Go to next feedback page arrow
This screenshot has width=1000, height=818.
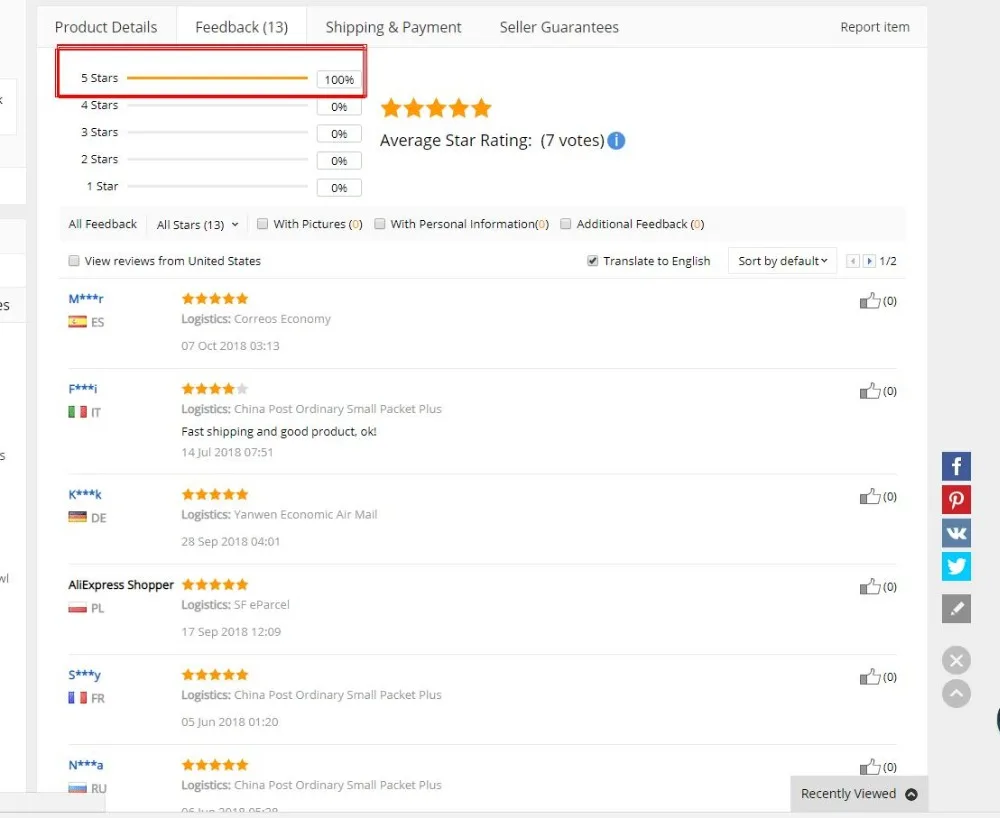click(869, 261)
